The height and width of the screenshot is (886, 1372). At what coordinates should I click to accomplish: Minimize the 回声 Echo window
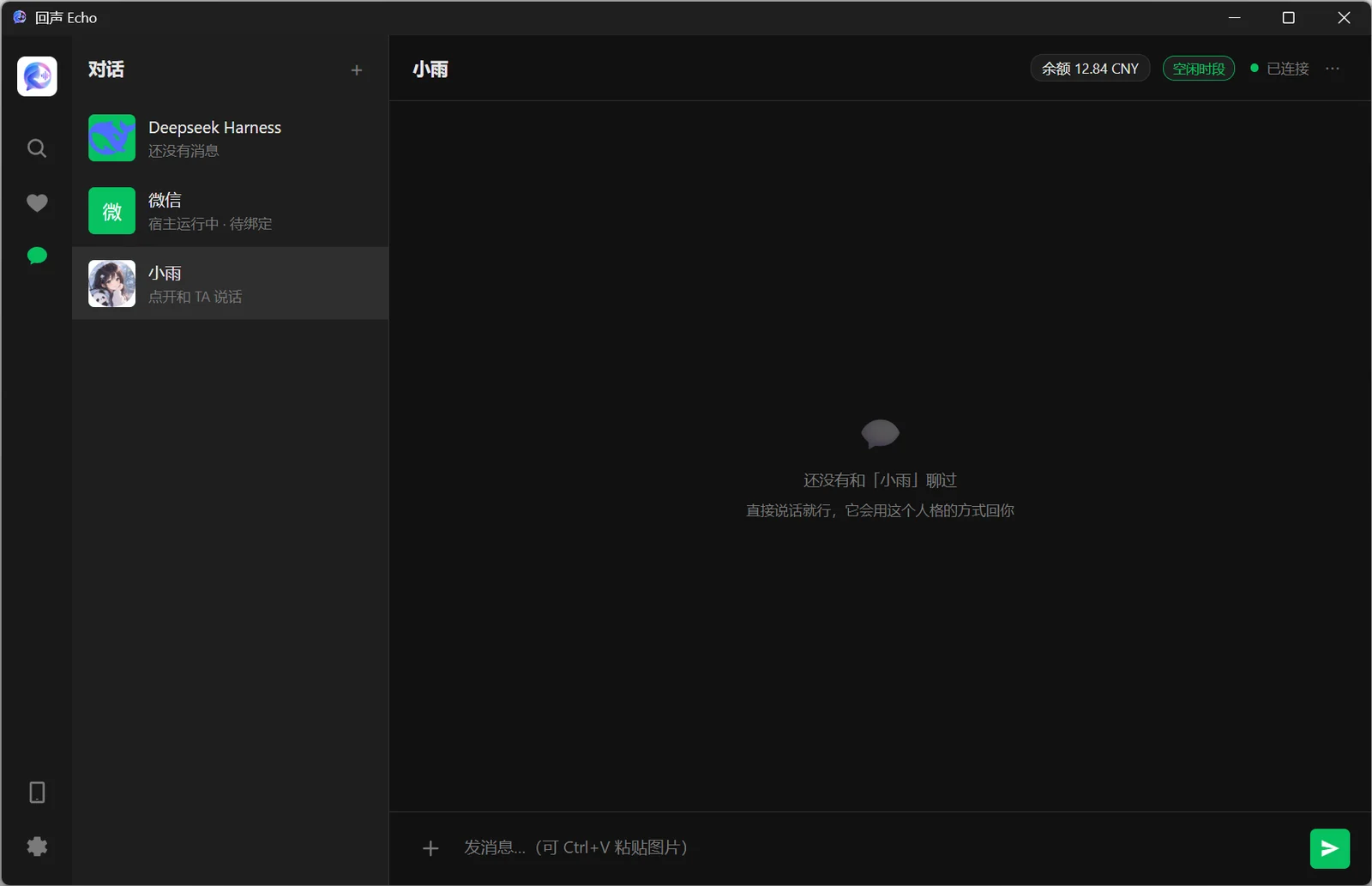(1235, 17)
